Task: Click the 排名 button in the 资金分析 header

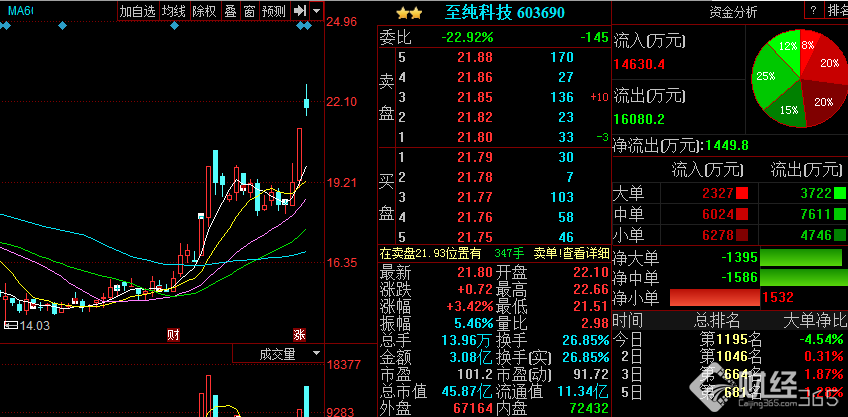Action: click(836, 9)
